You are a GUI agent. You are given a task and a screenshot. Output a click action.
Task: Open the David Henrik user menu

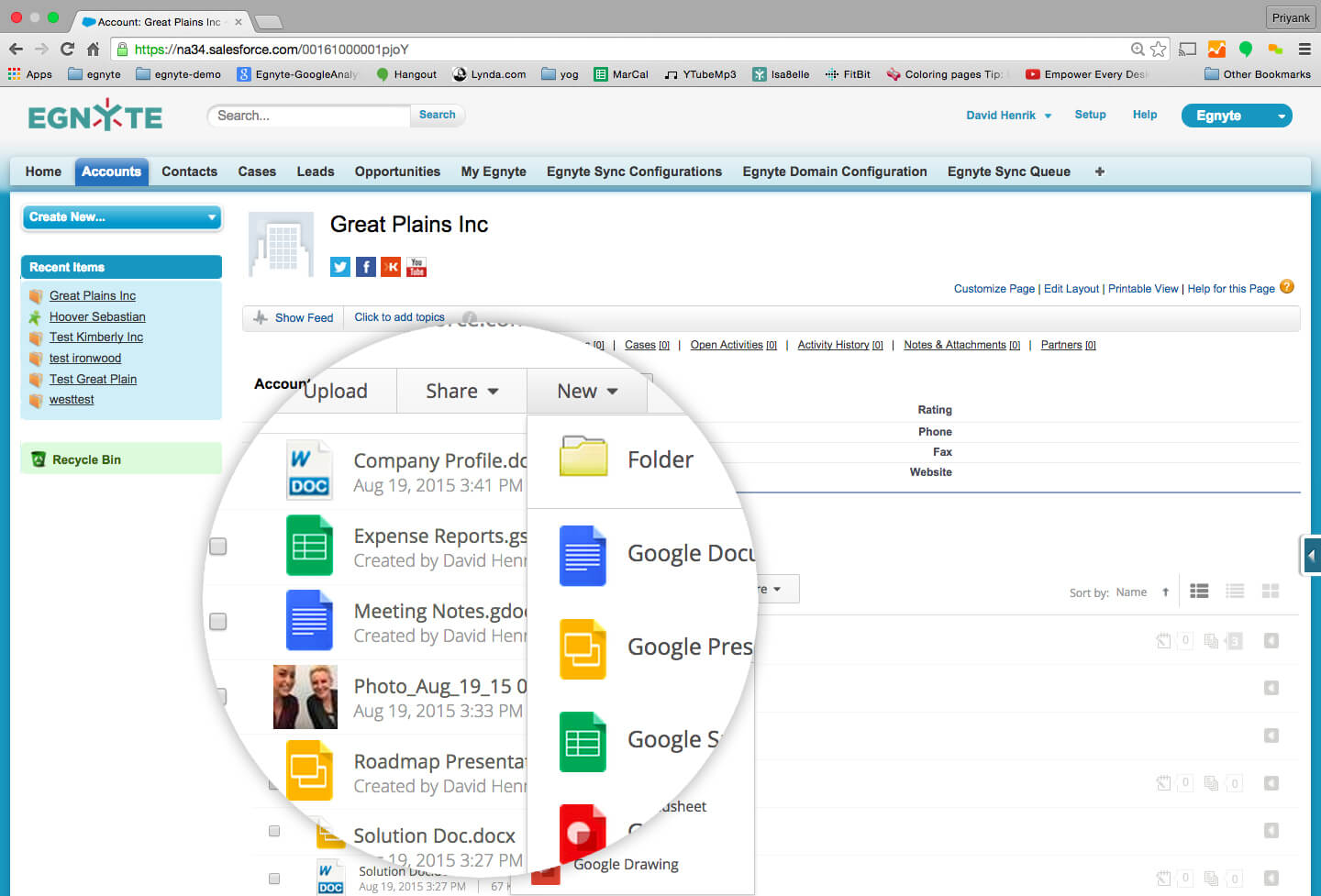tap(1008, 116)
